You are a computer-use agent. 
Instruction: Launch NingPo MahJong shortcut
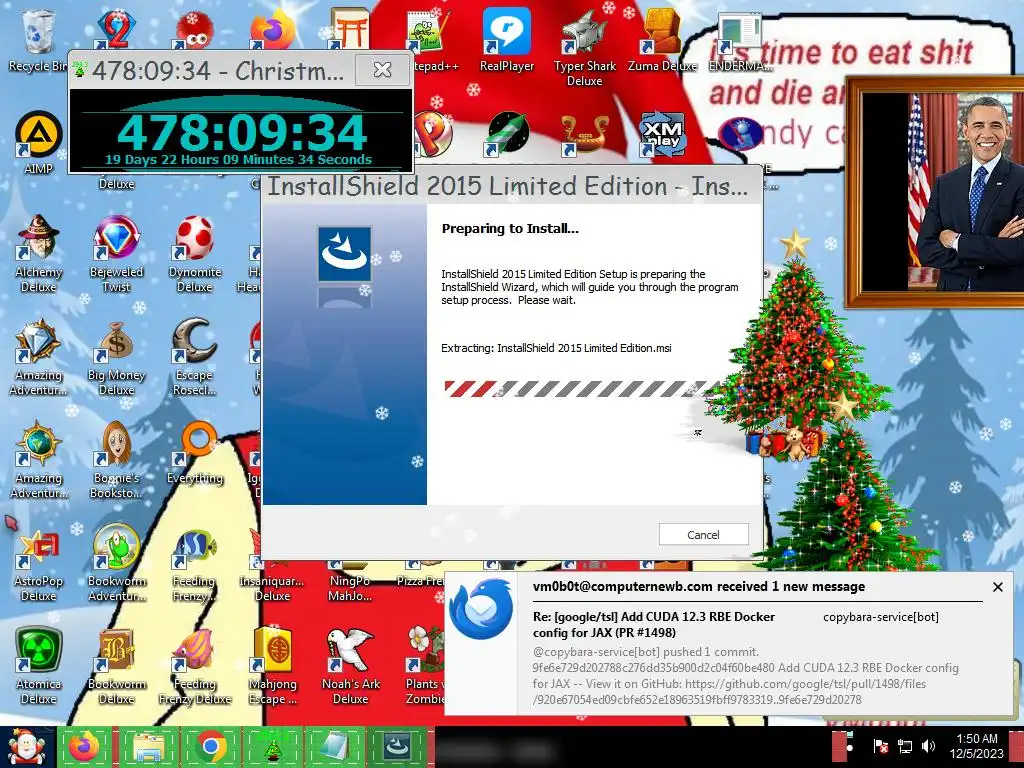click(x=350, y=580)
